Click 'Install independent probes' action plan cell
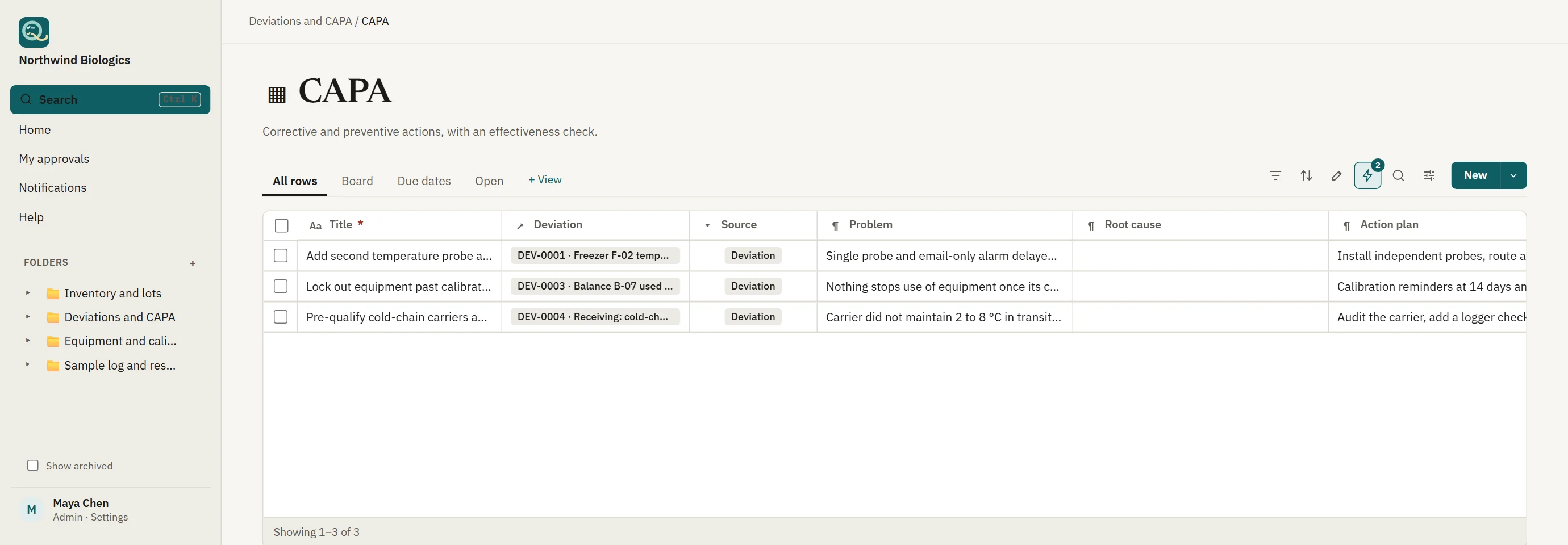The image size is (1568, 545). (1427, 256)
